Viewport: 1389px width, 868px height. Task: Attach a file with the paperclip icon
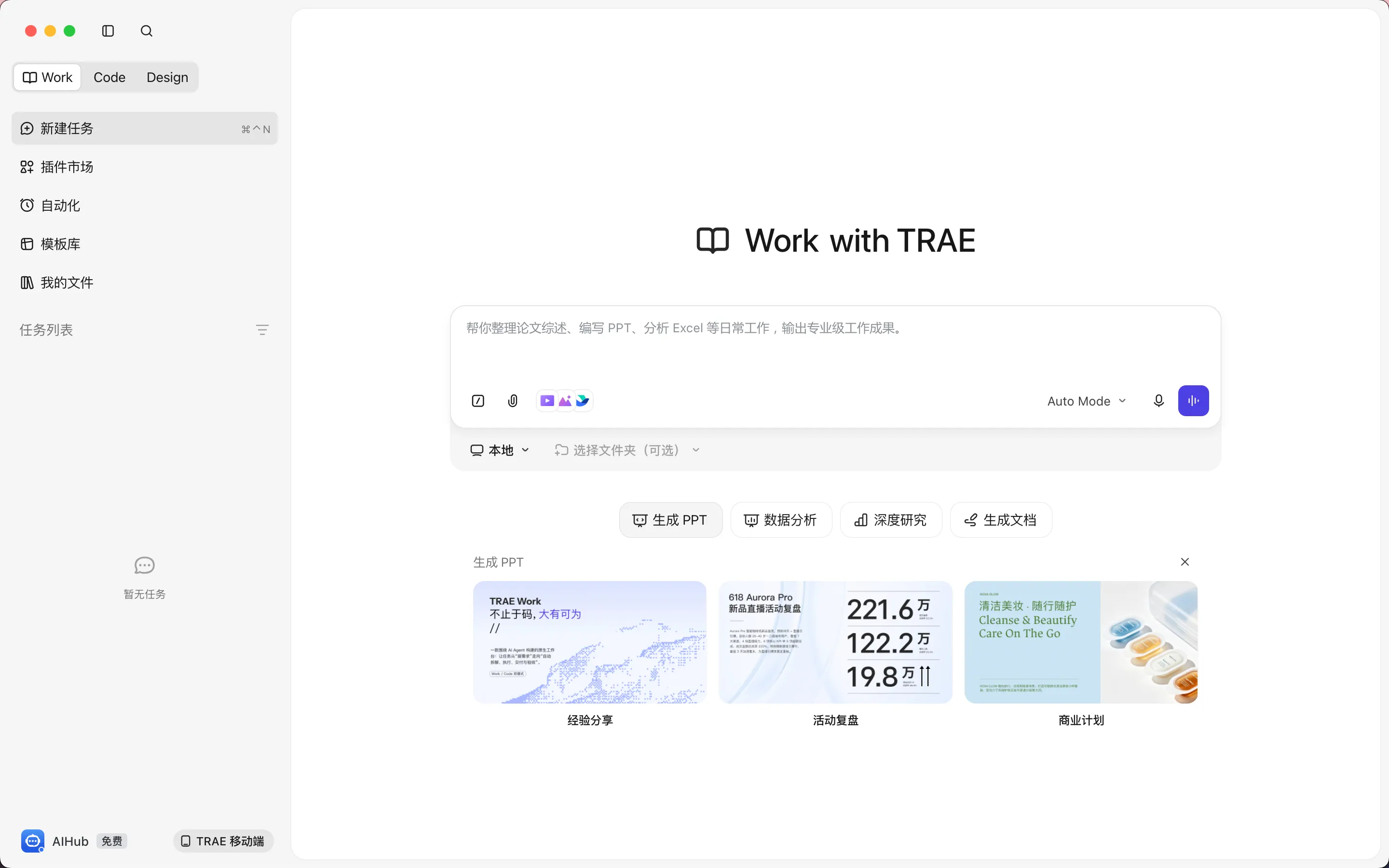[x=513, y=401]
